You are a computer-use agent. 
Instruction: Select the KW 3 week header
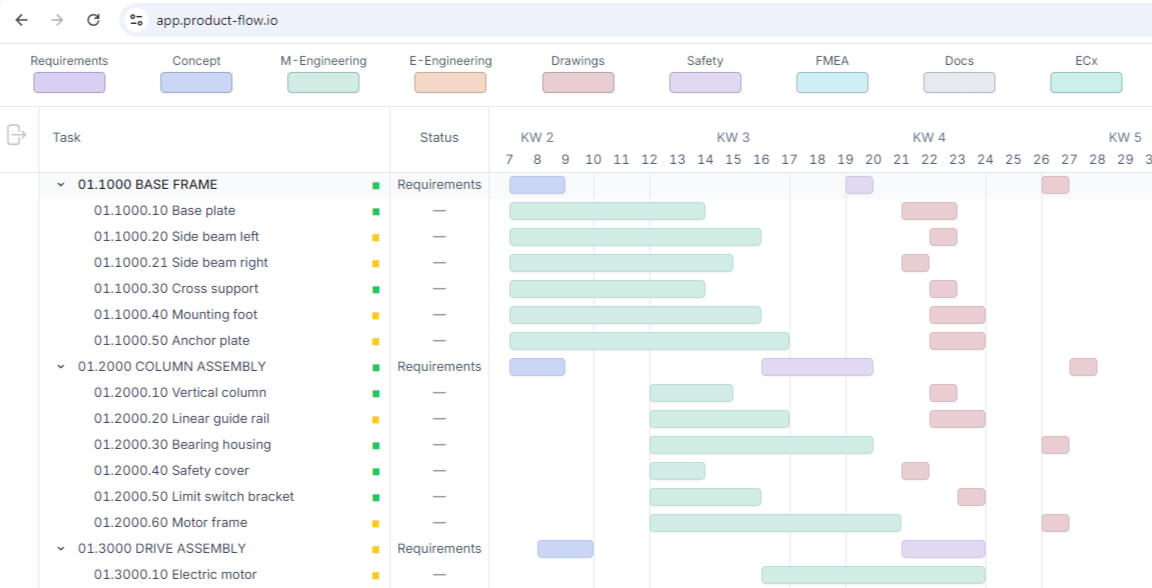coord(733,138)
